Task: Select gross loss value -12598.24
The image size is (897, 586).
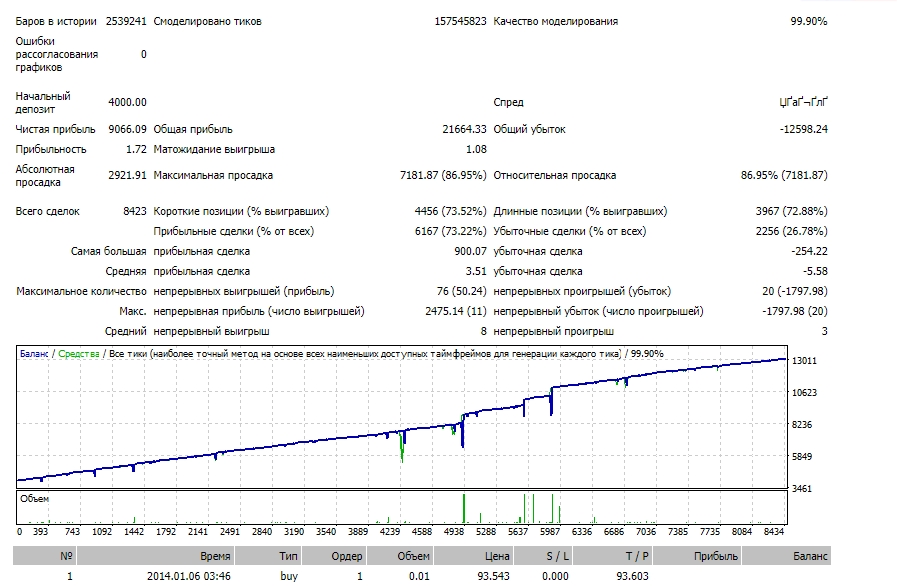Action: click(x=804, y=129)
